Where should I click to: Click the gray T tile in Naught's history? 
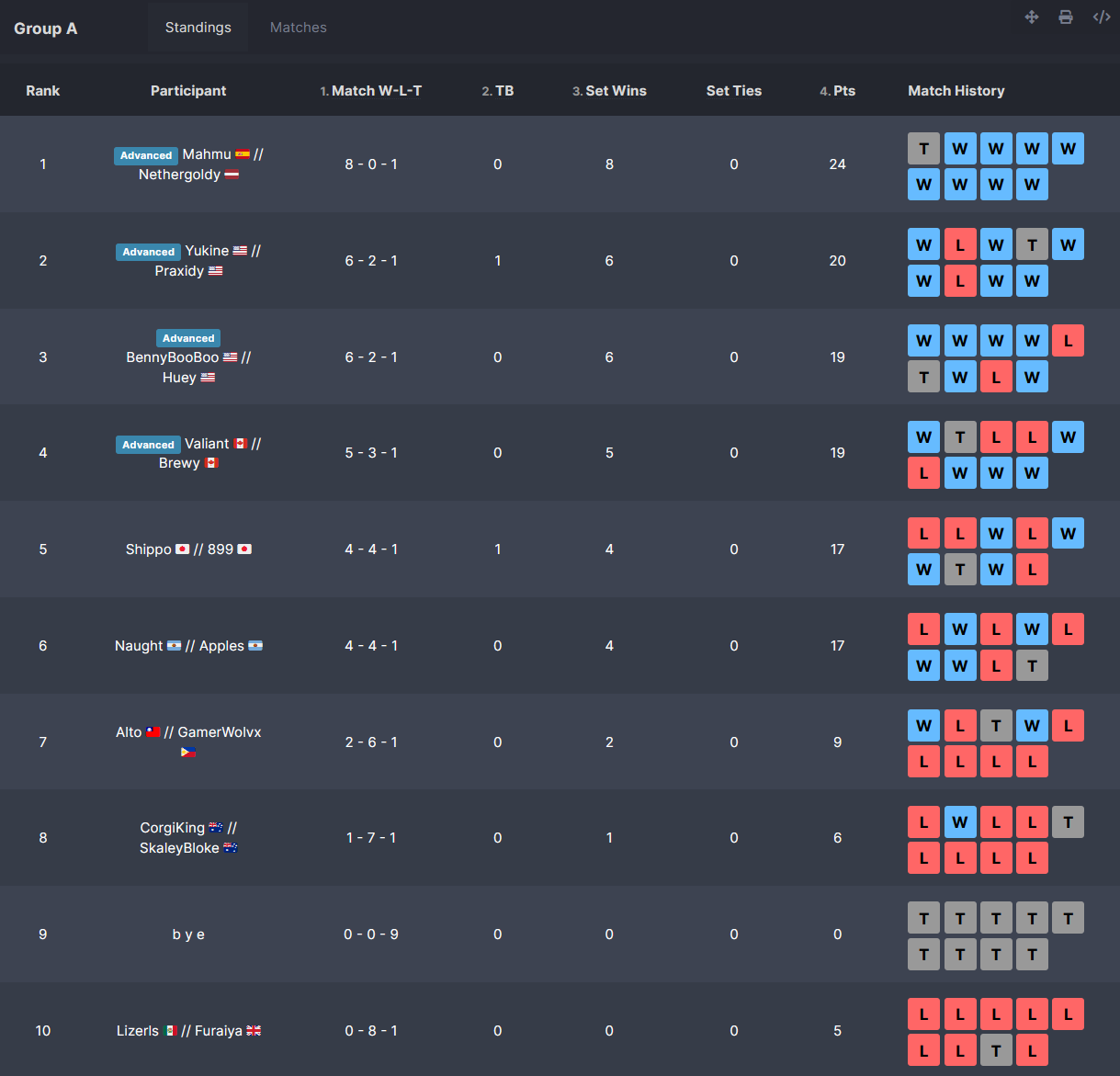[x=1032, y=665]
